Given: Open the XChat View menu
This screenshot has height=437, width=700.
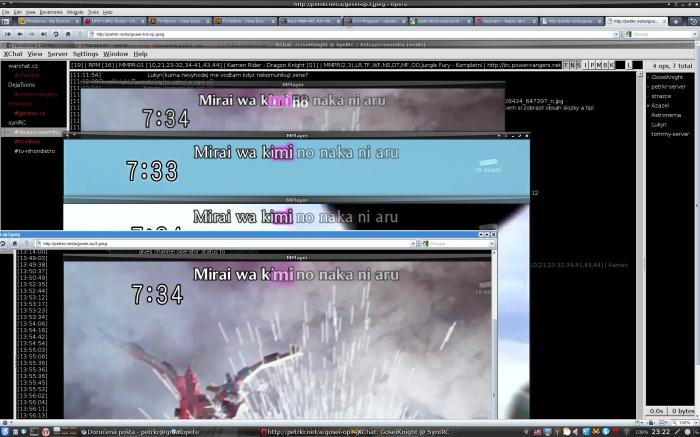Looking at the screenshot, I should 35,54.
